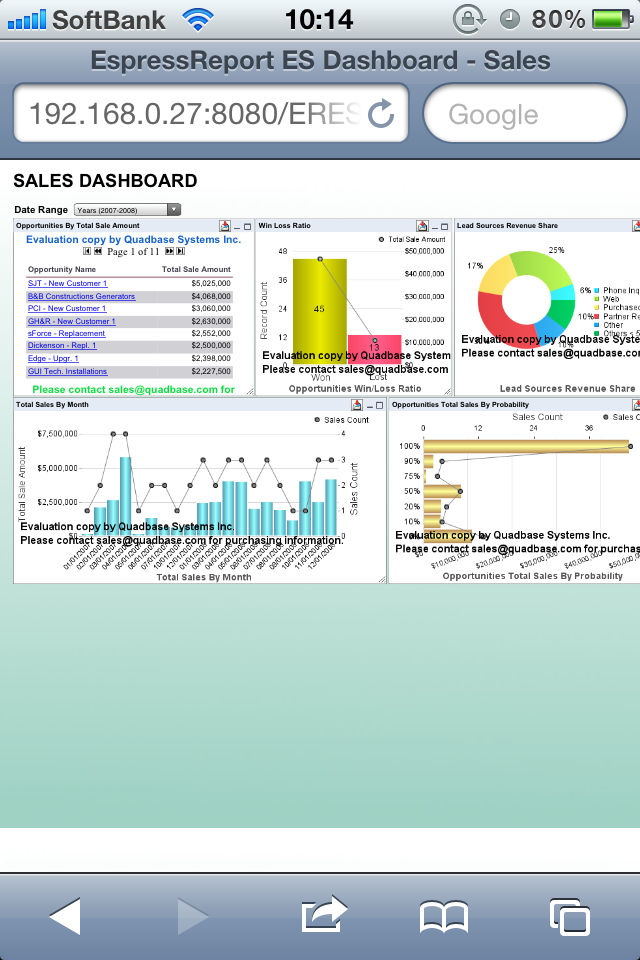Tap the Google search field
The width and height of the screenshot is (640, 960).
pyautogui.click(x=525, y=113)
